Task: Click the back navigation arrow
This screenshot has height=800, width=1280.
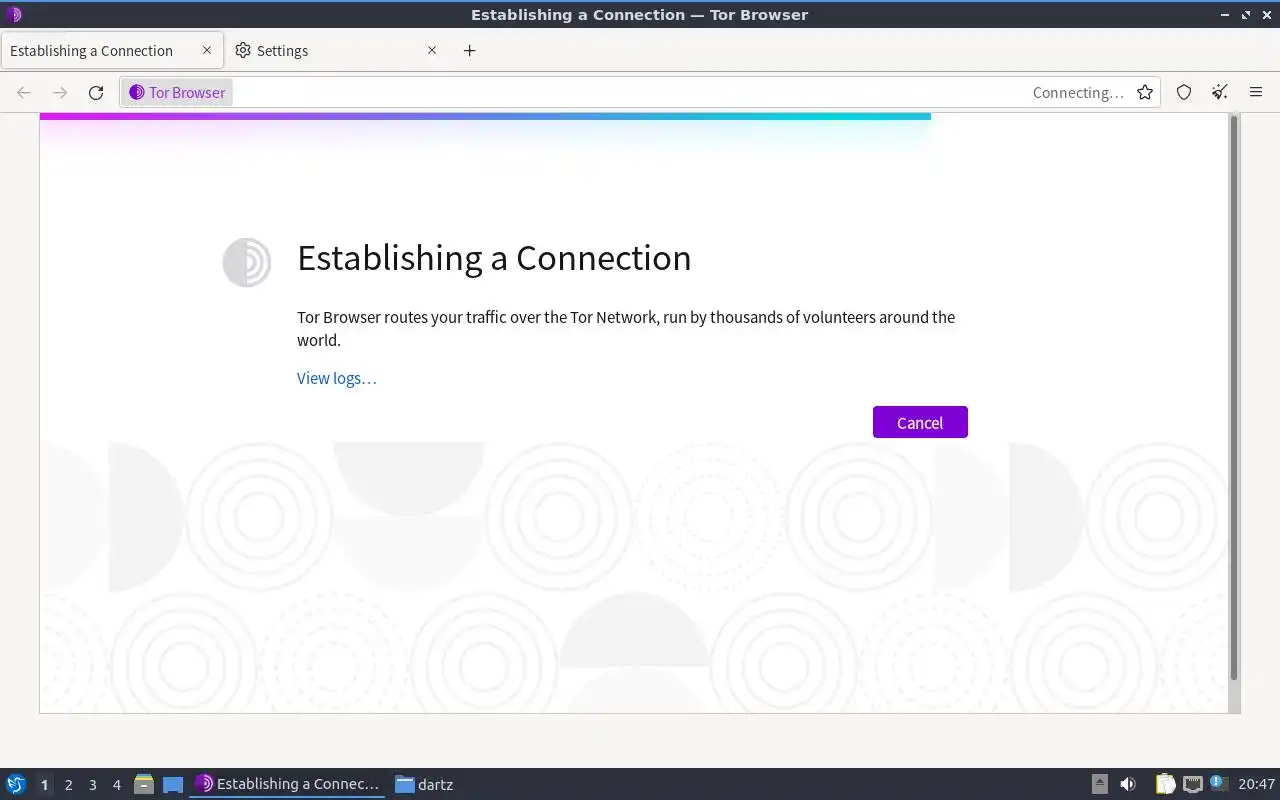Action: point(24,92)
